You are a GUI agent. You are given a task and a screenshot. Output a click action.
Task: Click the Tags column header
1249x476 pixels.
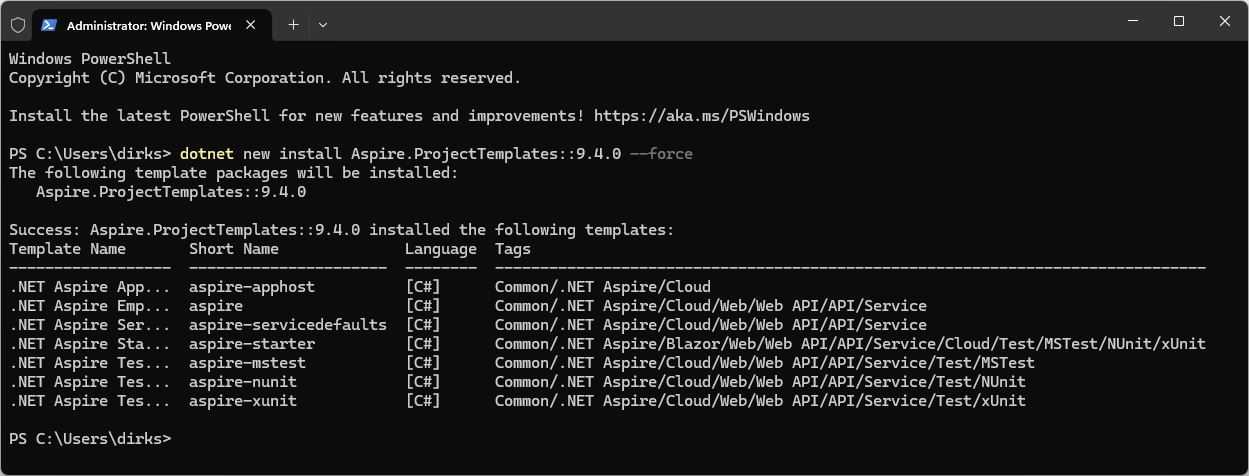point(513,249)
